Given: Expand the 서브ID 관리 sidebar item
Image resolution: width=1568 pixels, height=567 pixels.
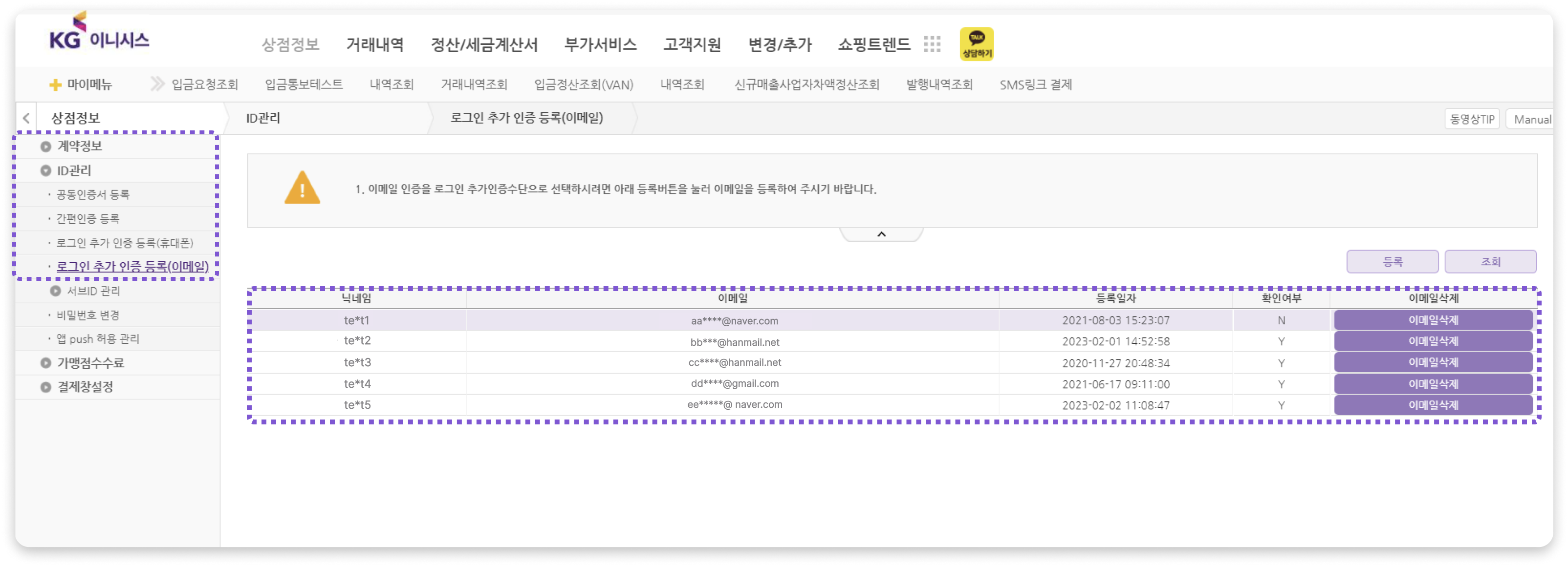Looking at the screenshot, I should [55, 291].
